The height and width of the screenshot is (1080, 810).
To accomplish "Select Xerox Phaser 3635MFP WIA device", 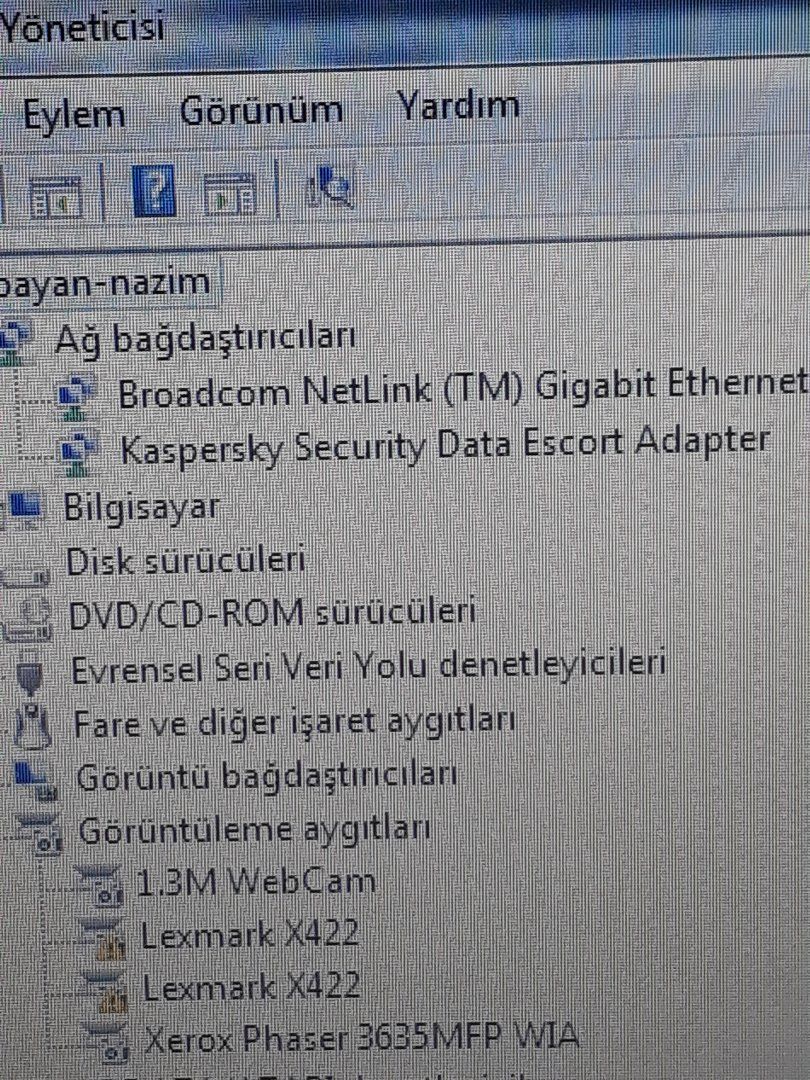I will coord(360,1038).
